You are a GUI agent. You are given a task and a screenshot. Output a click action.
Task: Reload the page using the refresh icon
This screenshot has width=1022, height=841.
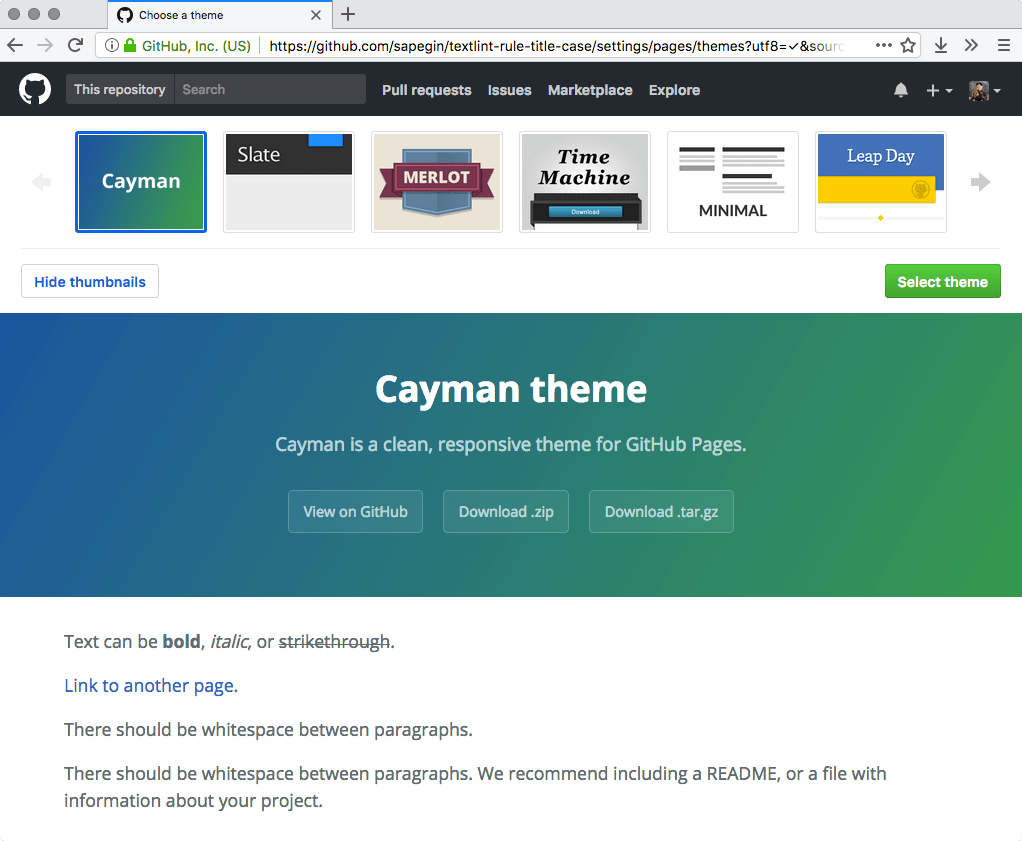point(76,45)
